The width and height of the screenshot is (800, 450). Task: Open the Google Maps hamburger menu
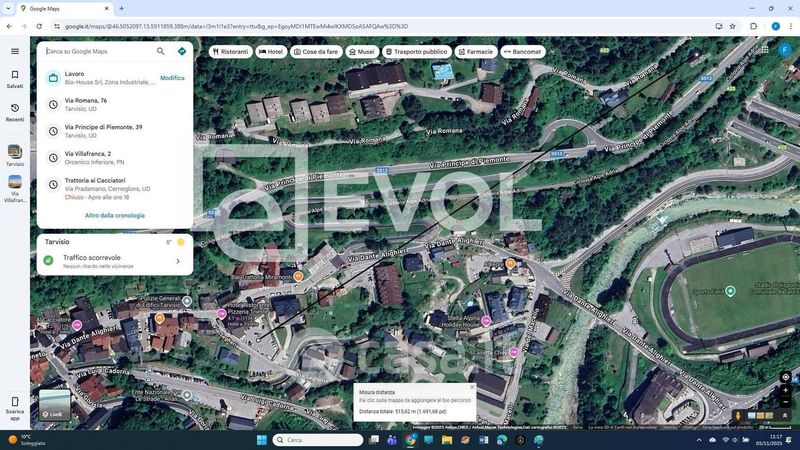pyautogui.click(x=15, y=51)
